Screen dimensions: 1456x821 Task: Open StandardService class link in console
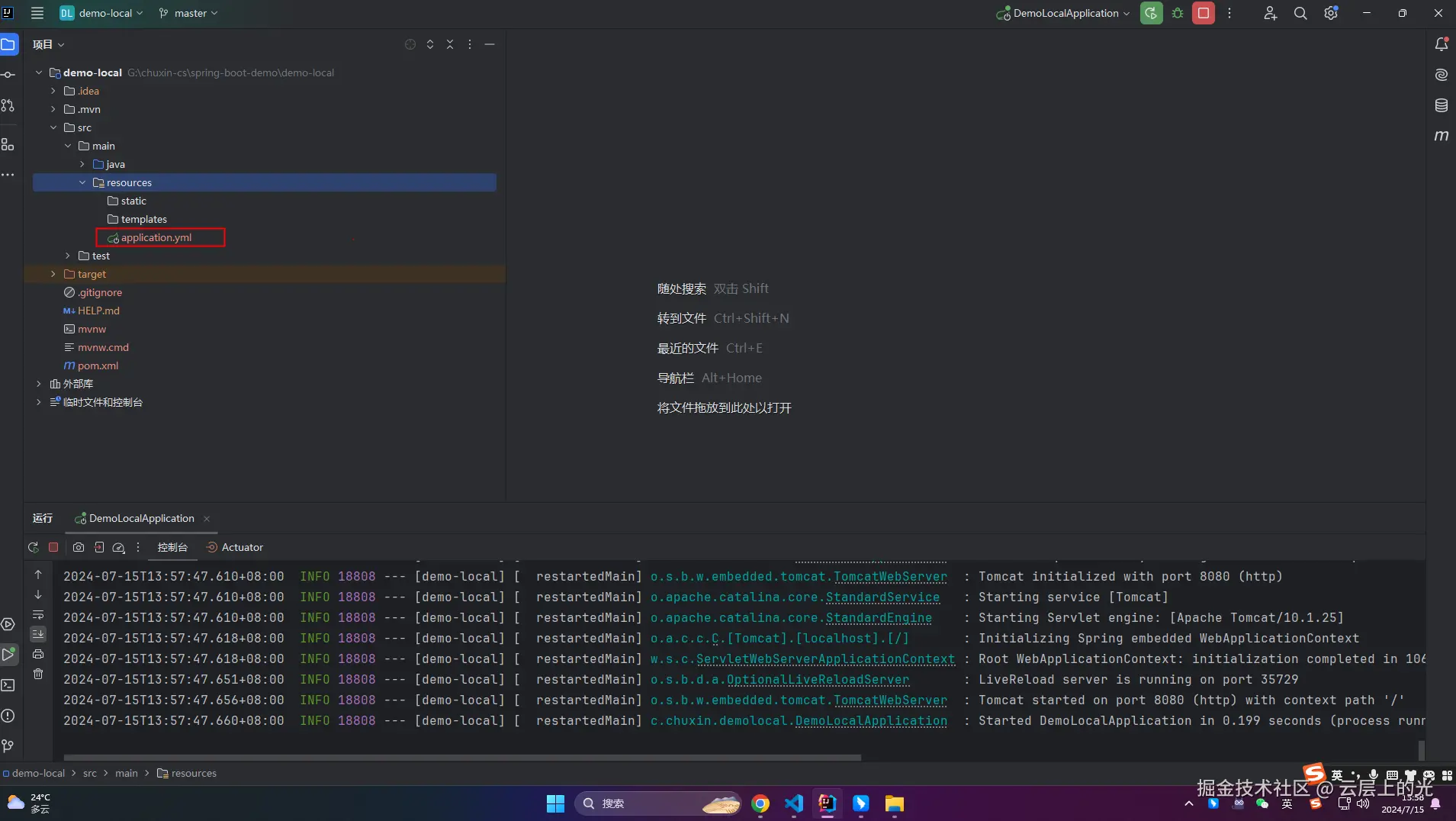point(882,597)
